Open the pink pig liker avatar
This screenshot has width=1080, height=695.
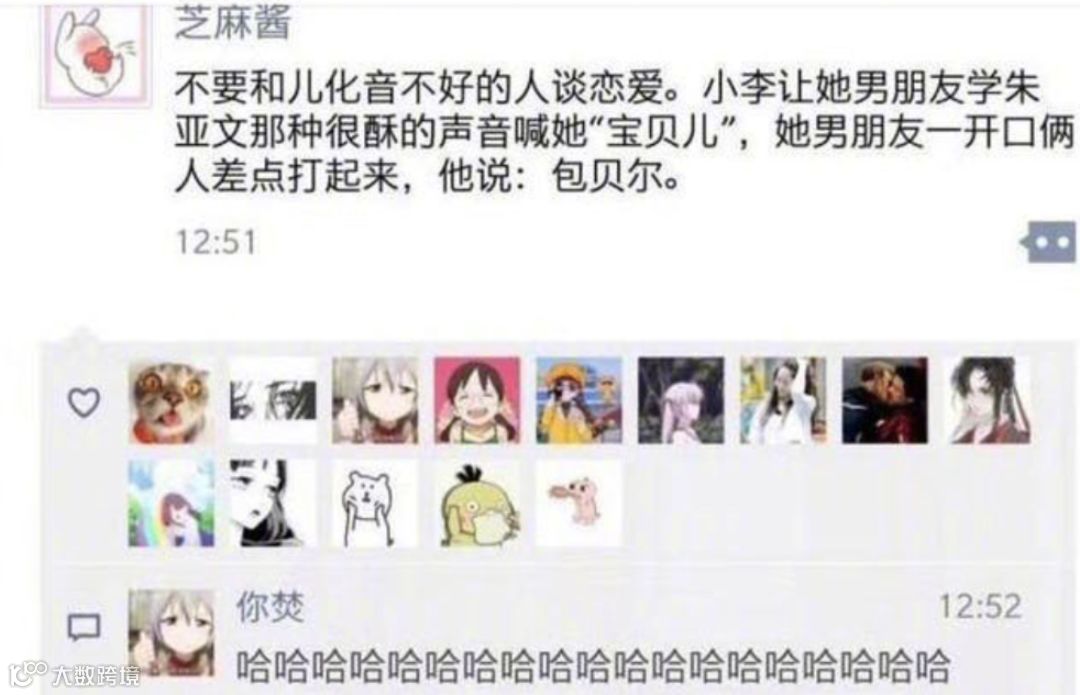579,504
